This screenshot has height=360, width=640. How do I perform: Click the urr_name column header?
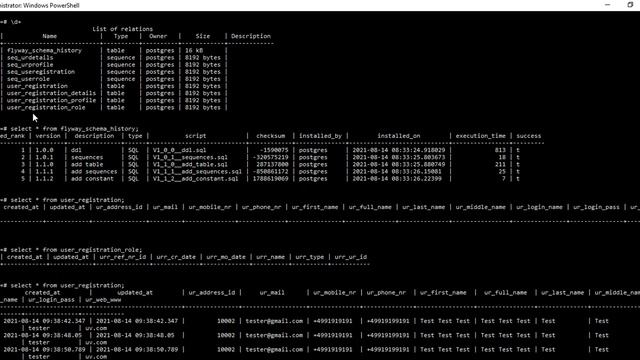coord(270,257)
